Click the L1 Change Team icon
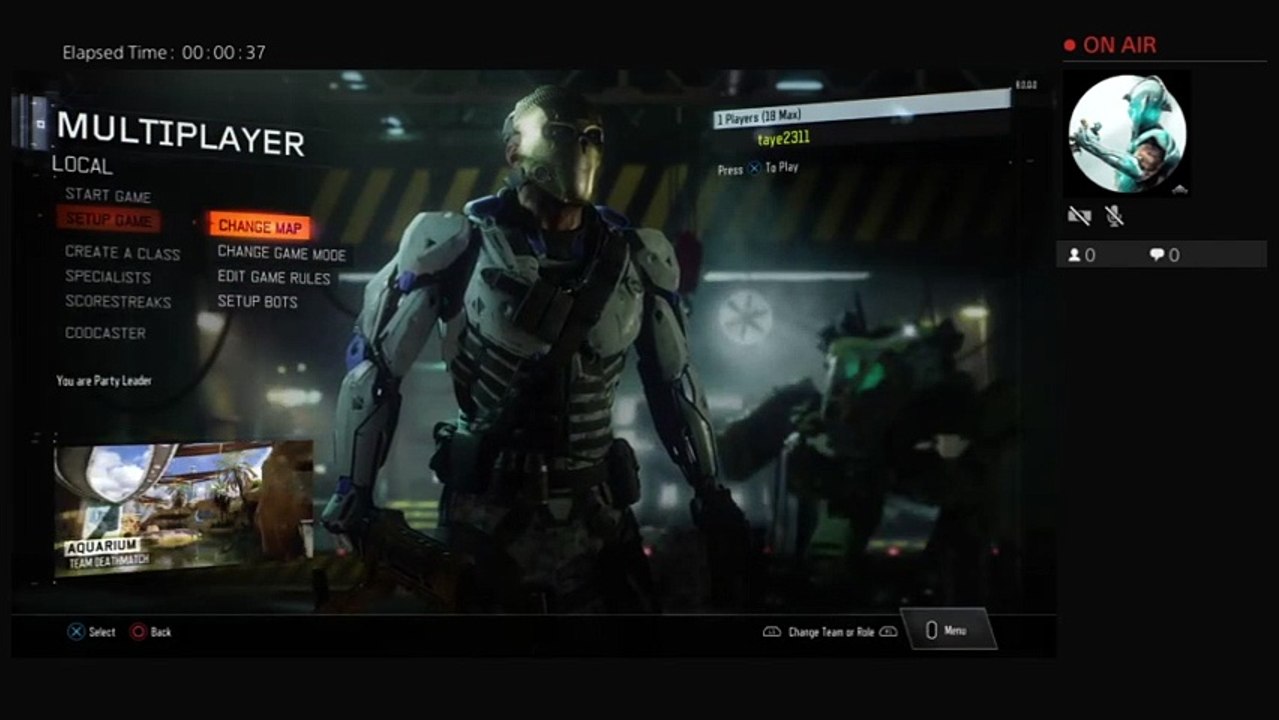The width and height of the screenshot is (1279, 720). click(x=771, y=632)
